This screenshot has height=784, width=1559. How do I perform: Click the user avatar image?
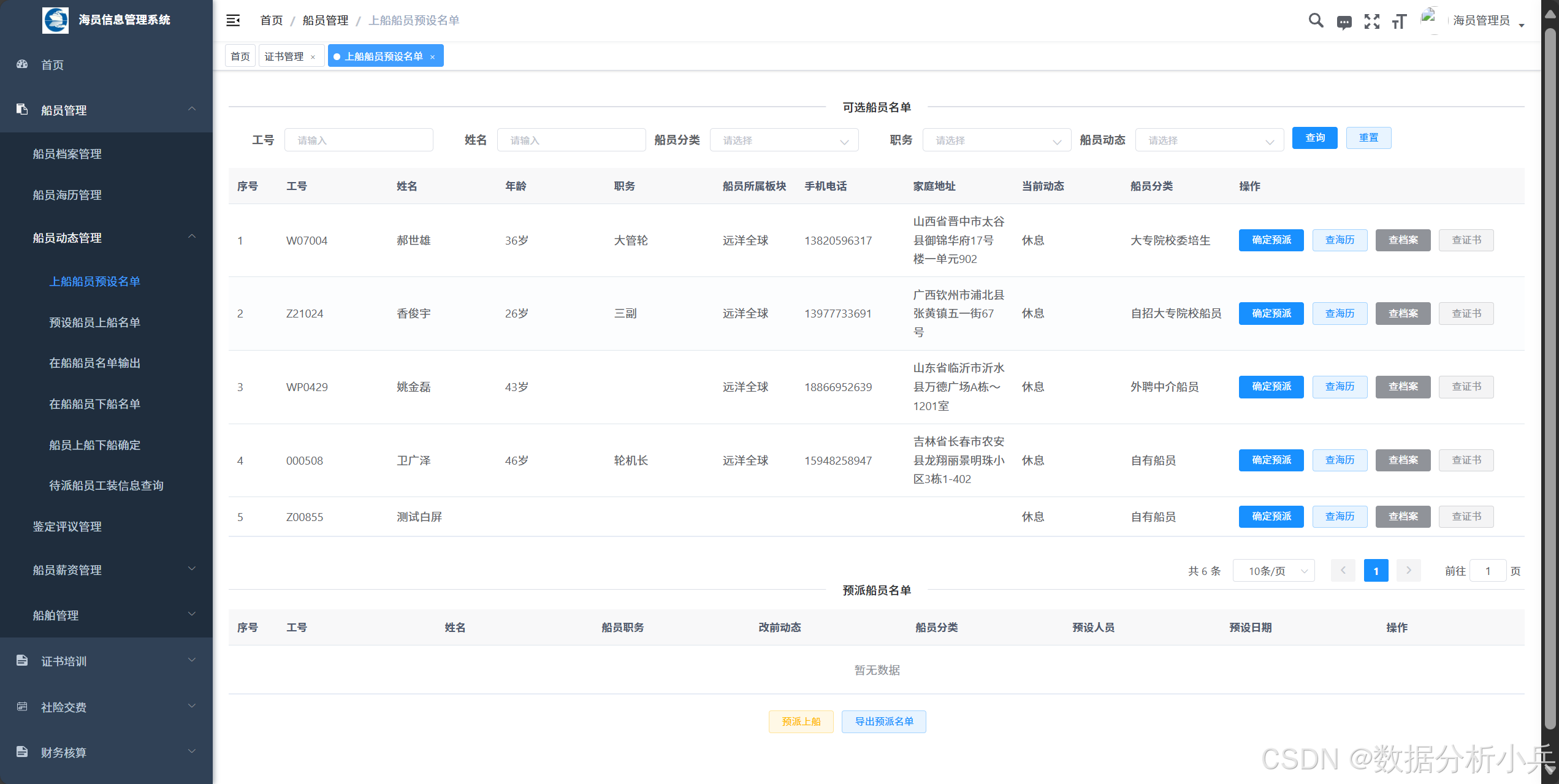(1430, 20)
